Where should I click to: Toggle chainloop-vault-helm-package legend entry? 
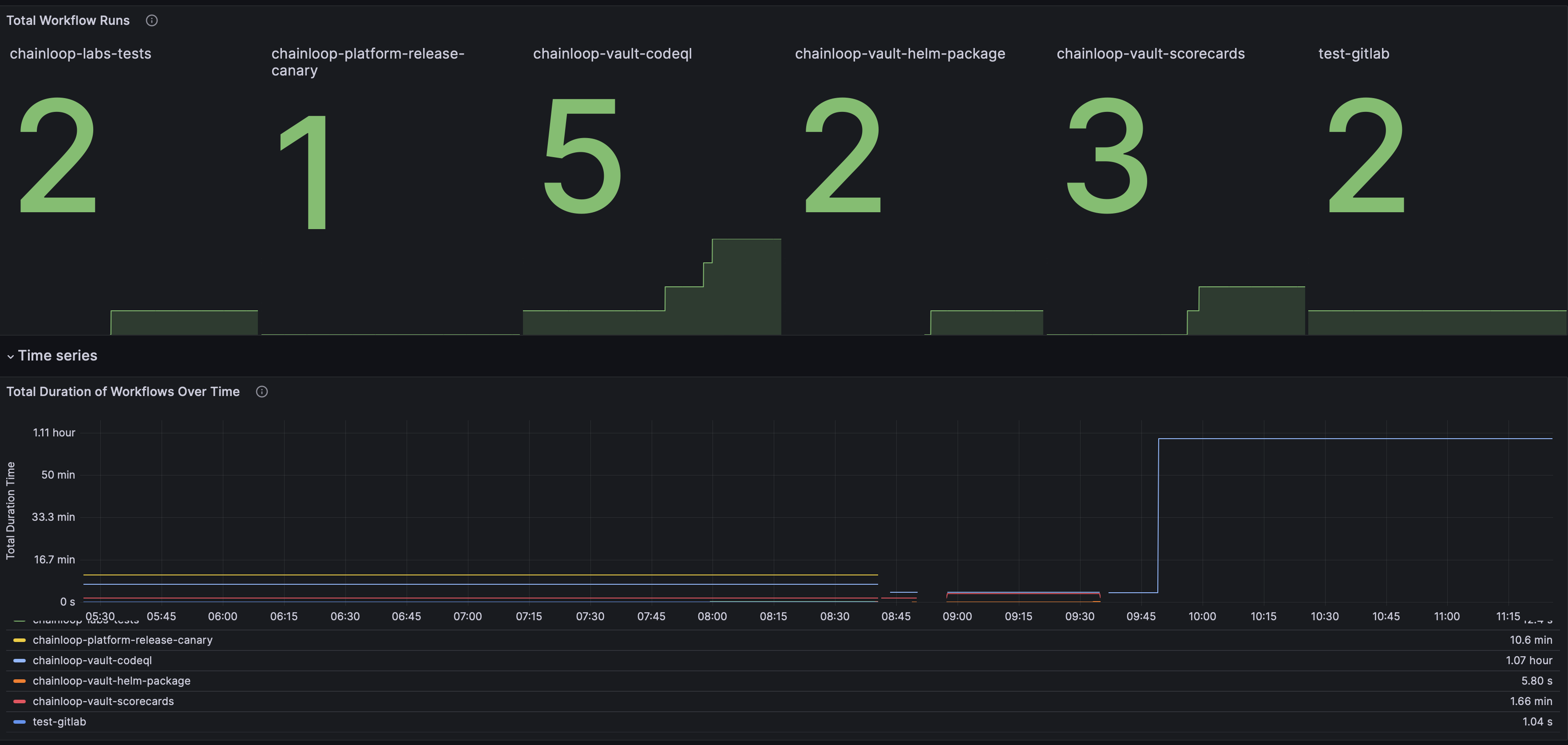(x=111, y=681)
